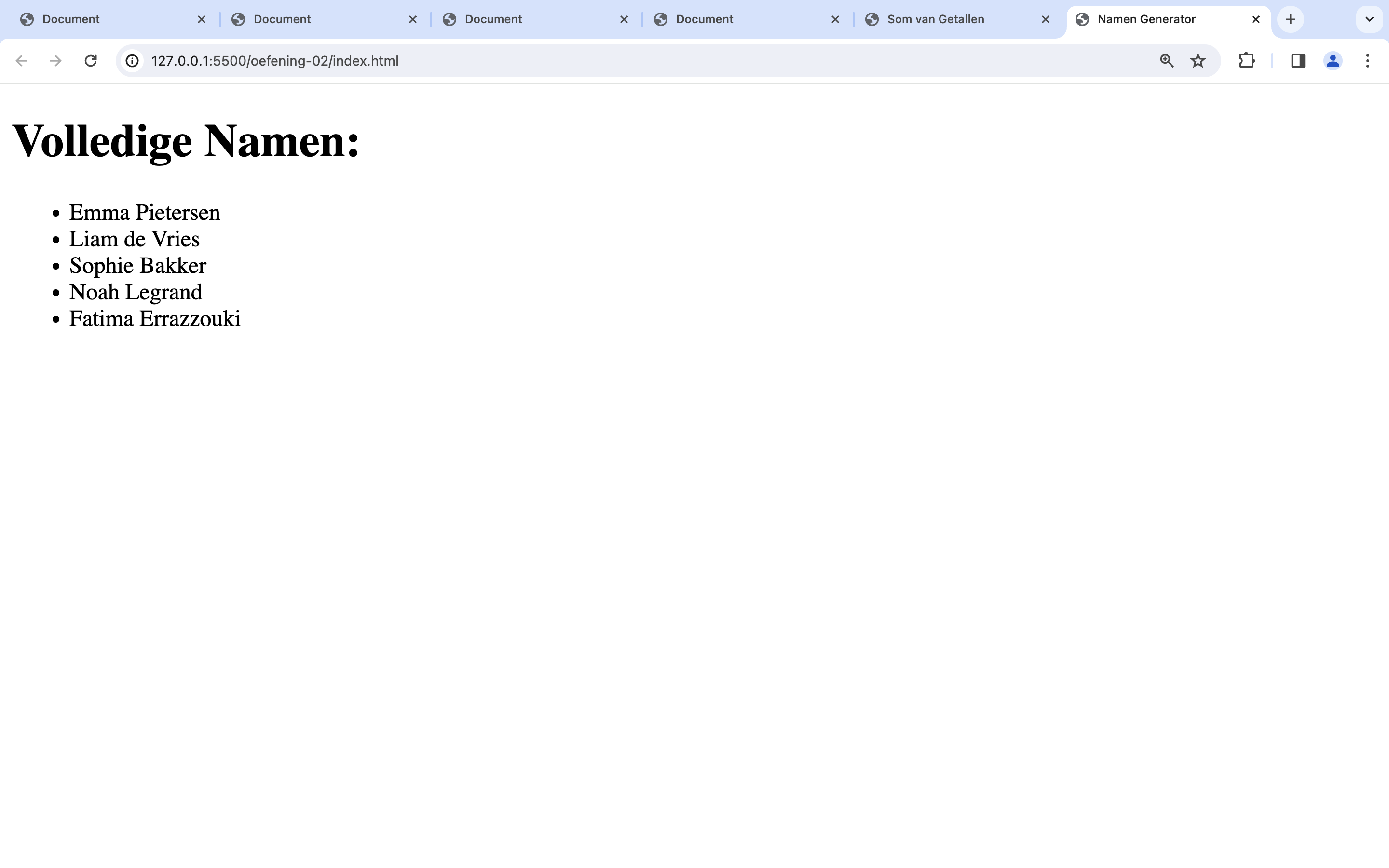Close the third Document tab
Screen dimensions: 1389x868
point(624,19)
